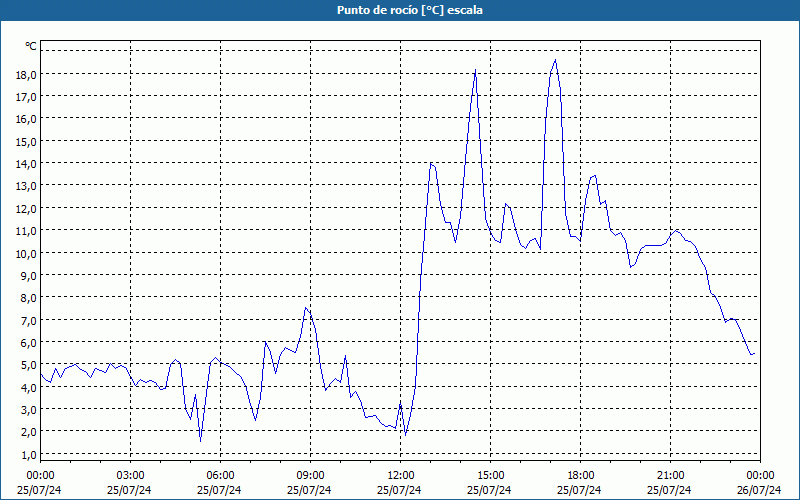Select the 8,0 value on the temperature axis
Screen dimensions: 800x500
tap(29, 297)
